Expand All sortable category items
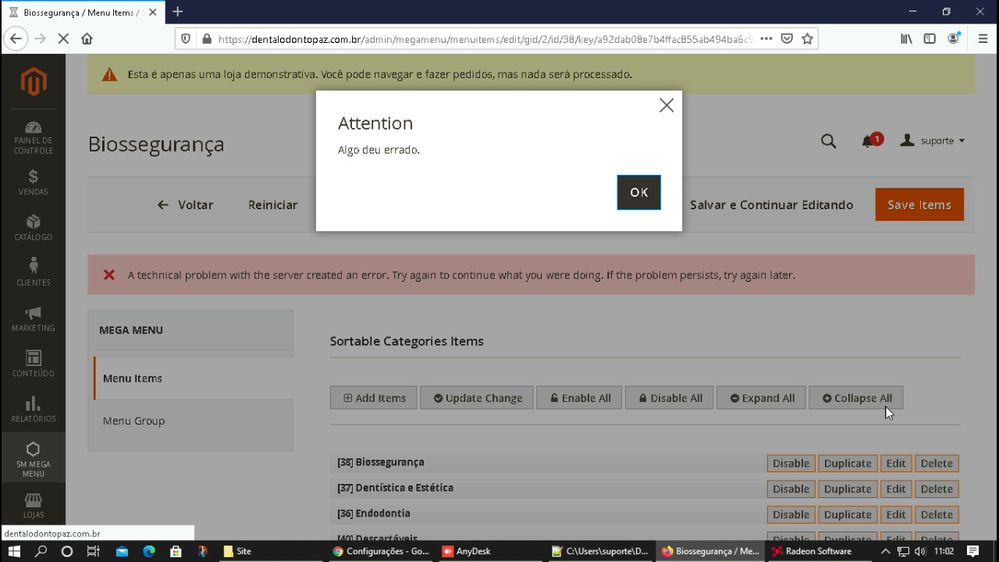Image resolution: width=999 pixels, height=562 pixels. 762,398
